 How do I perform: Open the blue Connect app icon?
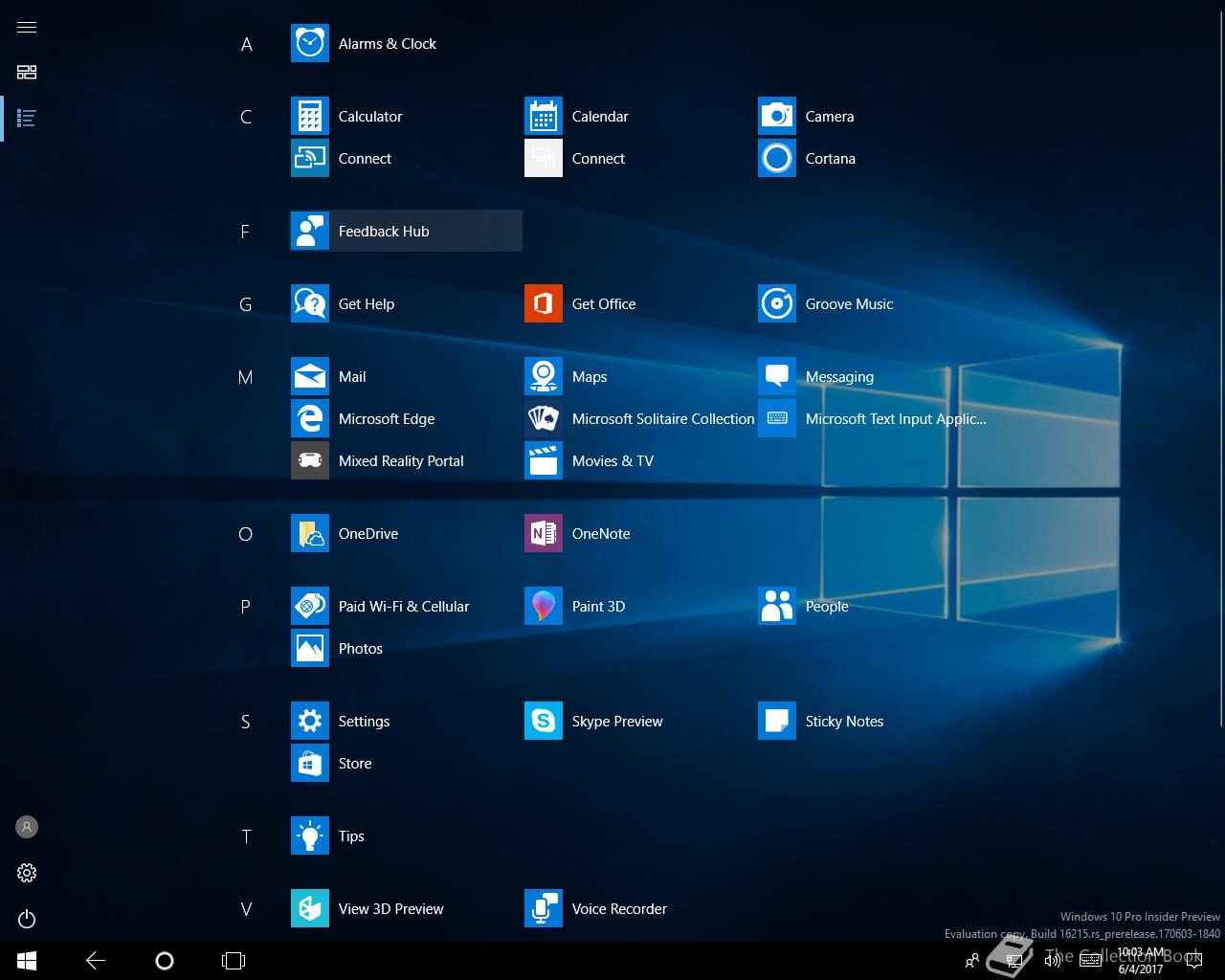[x=310, y=159]
